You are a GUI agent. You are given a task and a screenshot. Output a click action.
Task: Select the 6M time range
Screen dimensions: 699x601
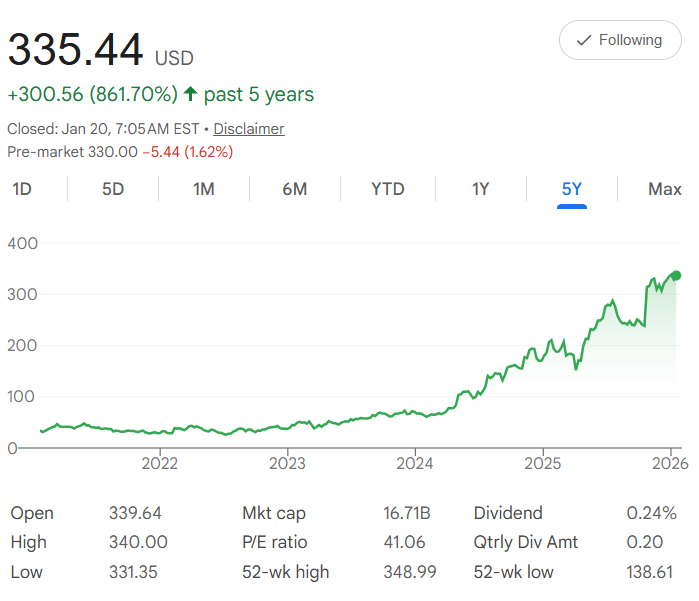pos(294,189)
